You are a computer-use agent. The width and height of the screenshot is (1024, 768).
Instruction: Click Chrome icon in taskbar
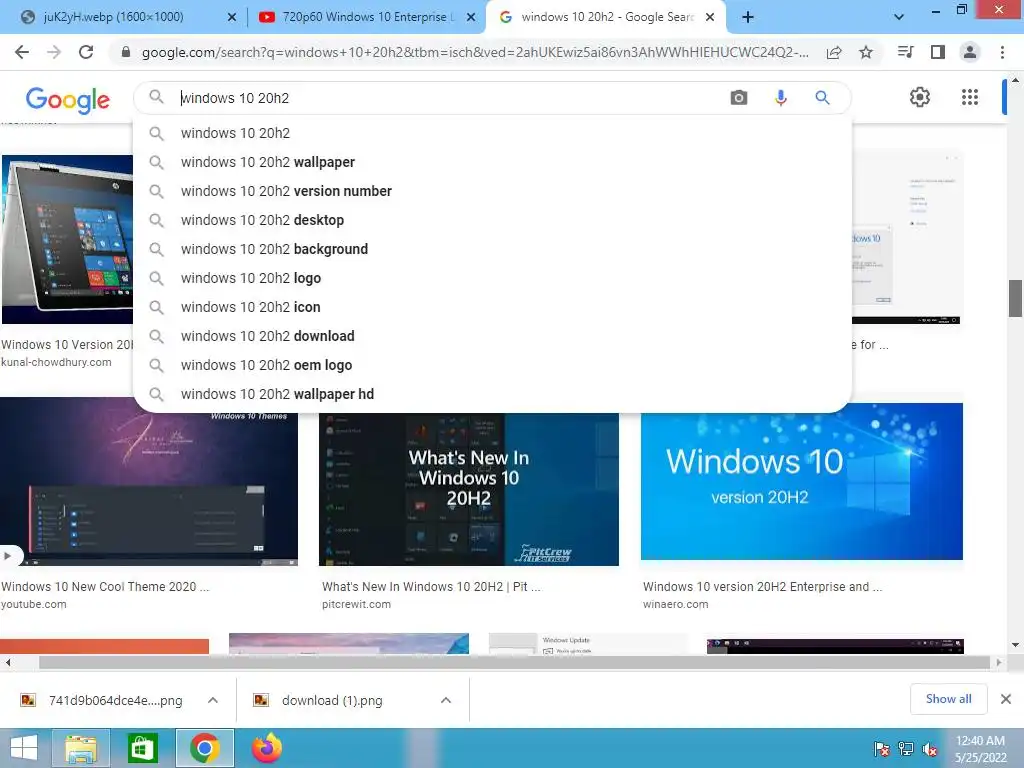[x=204, y=748]
